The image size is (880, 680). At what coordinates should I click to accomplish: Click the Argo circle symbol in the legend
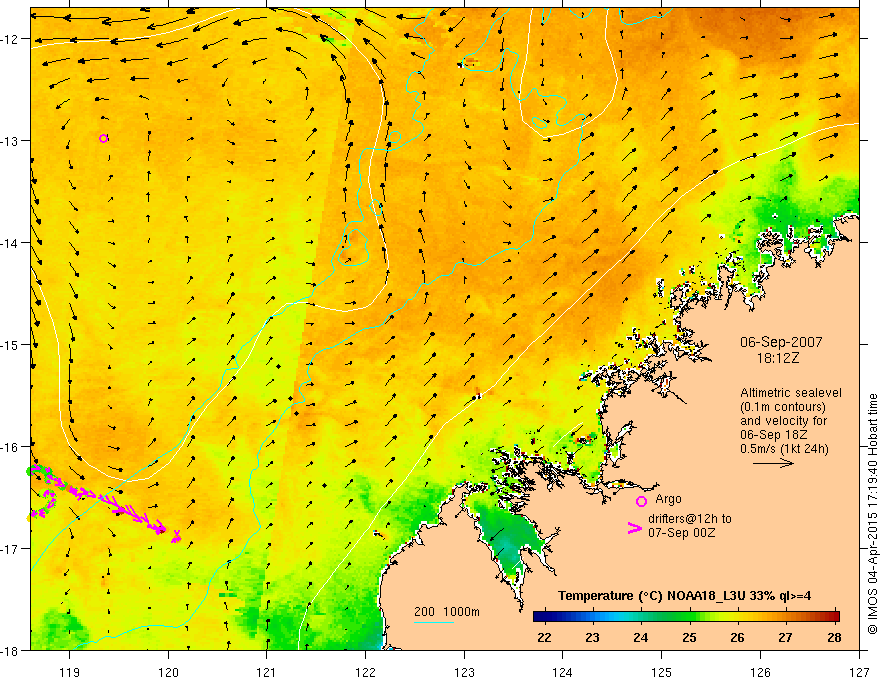coord(641,501)
